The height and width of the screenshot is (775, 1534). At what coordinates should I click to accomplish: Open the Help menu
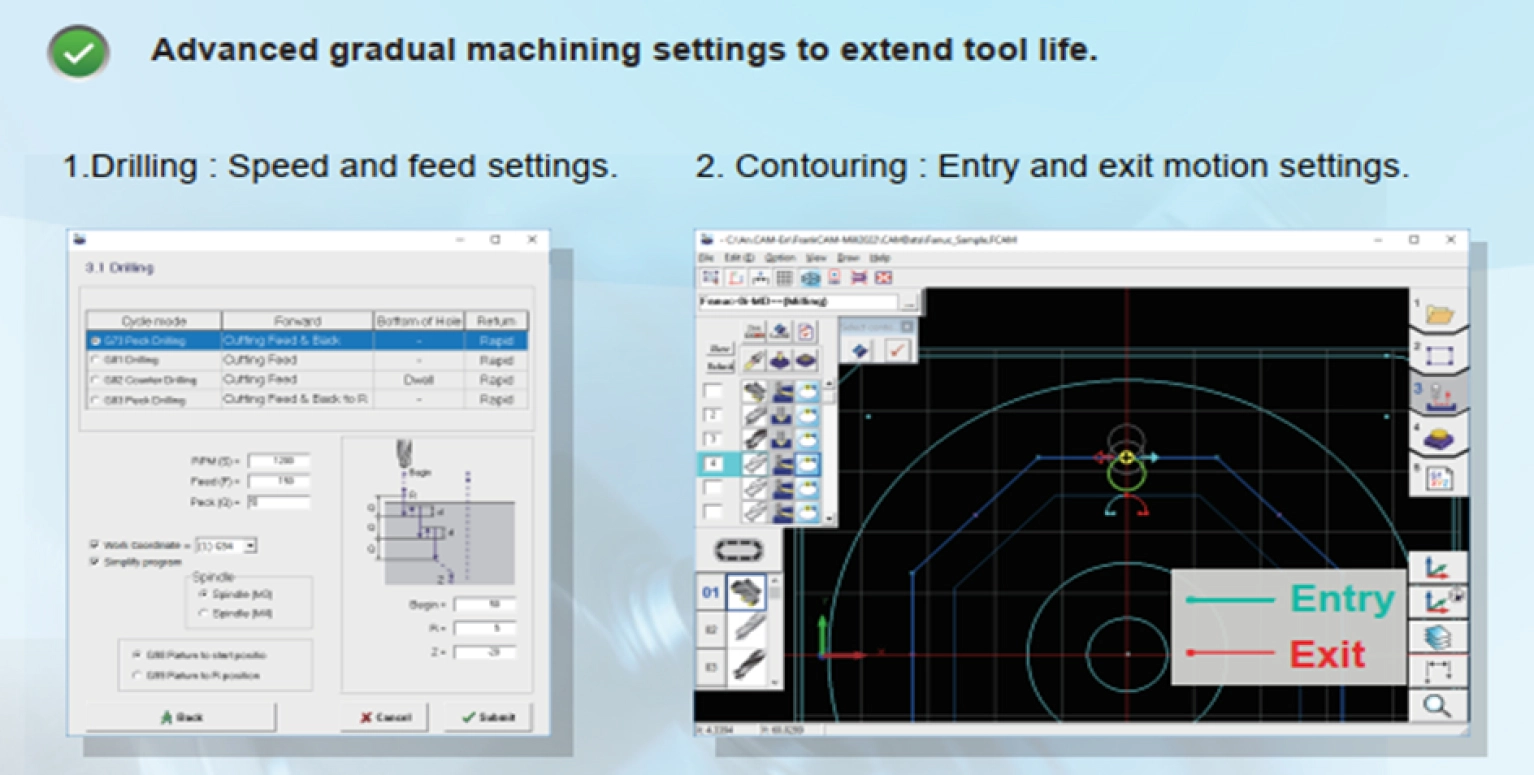tap(879, 258)
